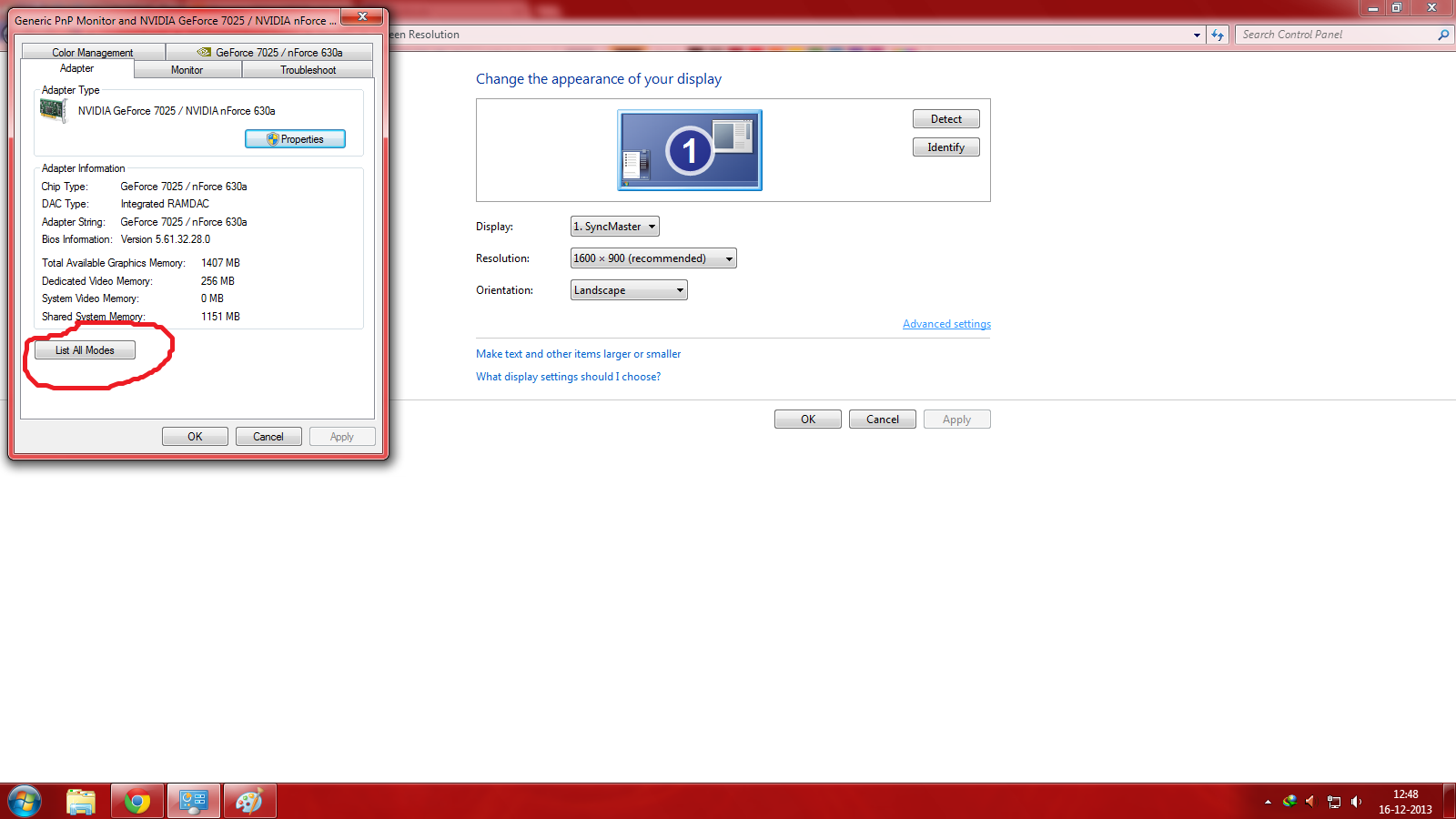Click the NVIDIA GeForce 7025 adapter type name
Image resolution: width=1456 pixels, height=819 pixels.
(x=177, y=111)
